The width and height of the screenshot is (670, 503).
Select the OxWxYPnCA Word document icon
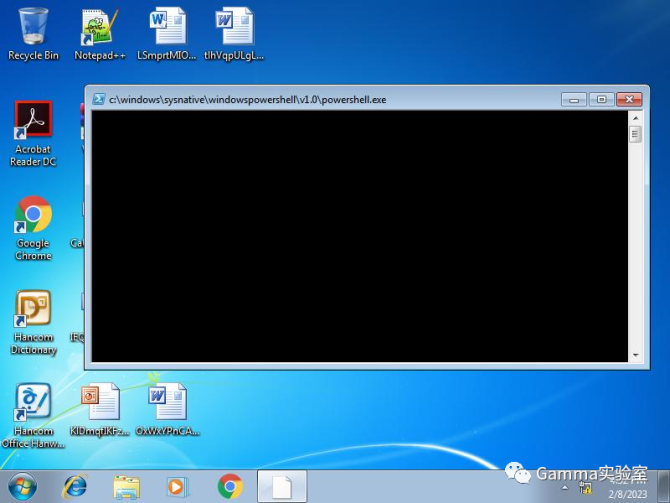(168, 409)
